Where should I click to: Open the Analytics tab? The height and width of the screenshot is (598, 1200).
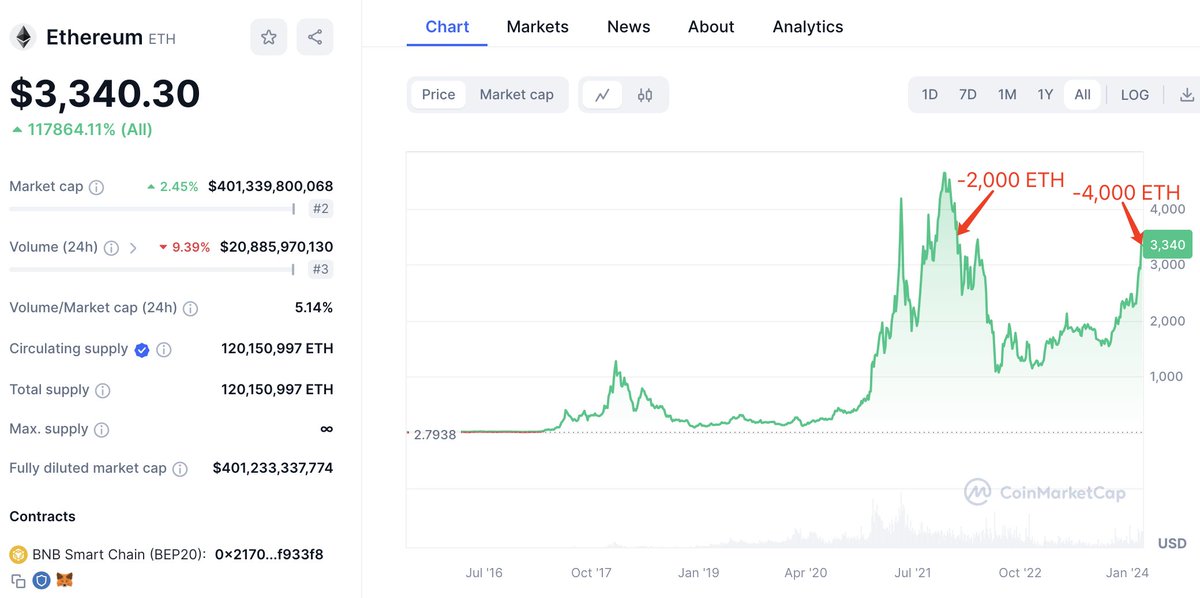[x=807, y=26]
